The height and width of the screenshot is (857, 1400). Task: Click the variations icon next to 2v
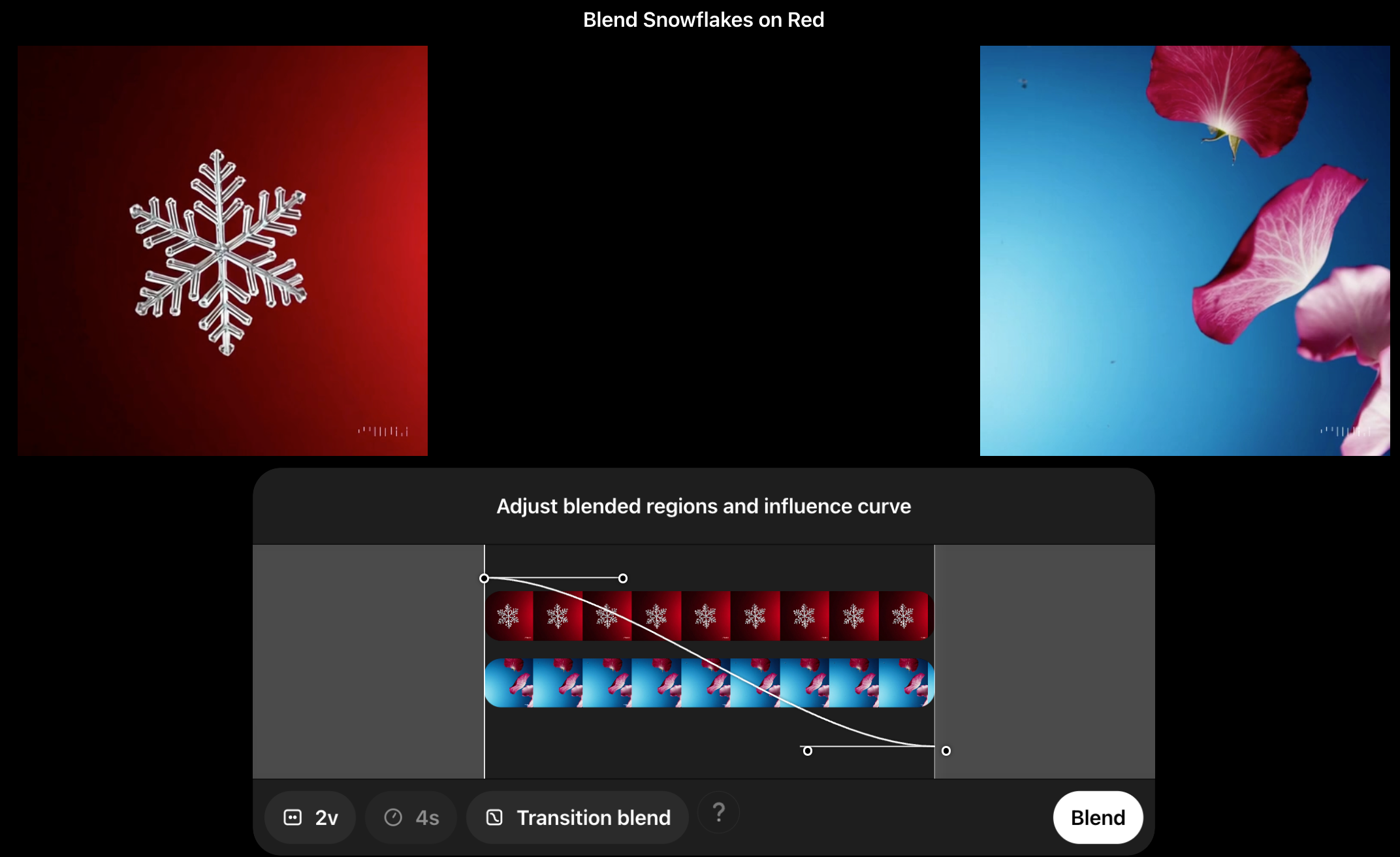coord(293,817)
